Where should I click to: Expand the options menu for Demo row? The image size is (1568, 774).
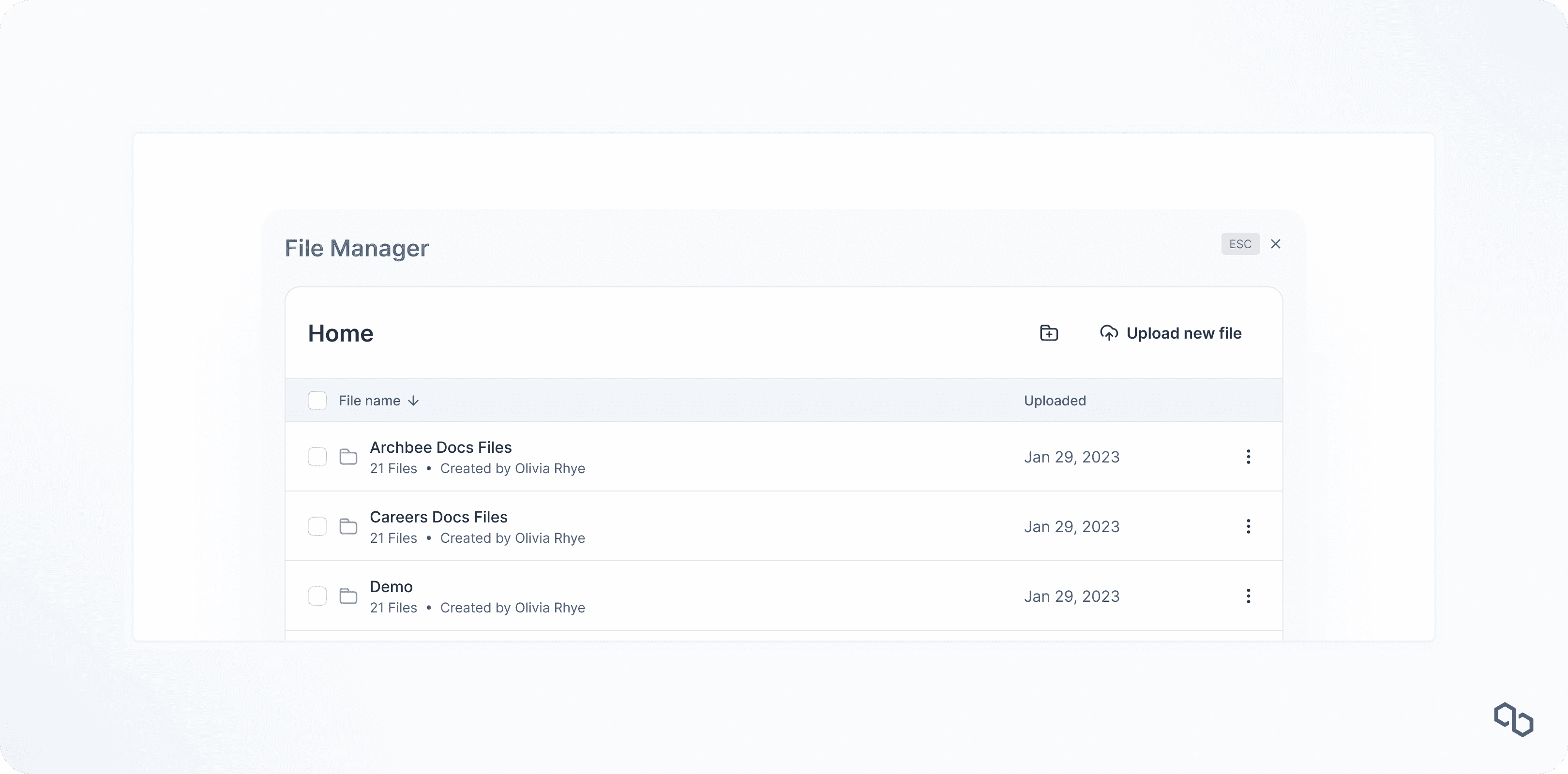1249,595
